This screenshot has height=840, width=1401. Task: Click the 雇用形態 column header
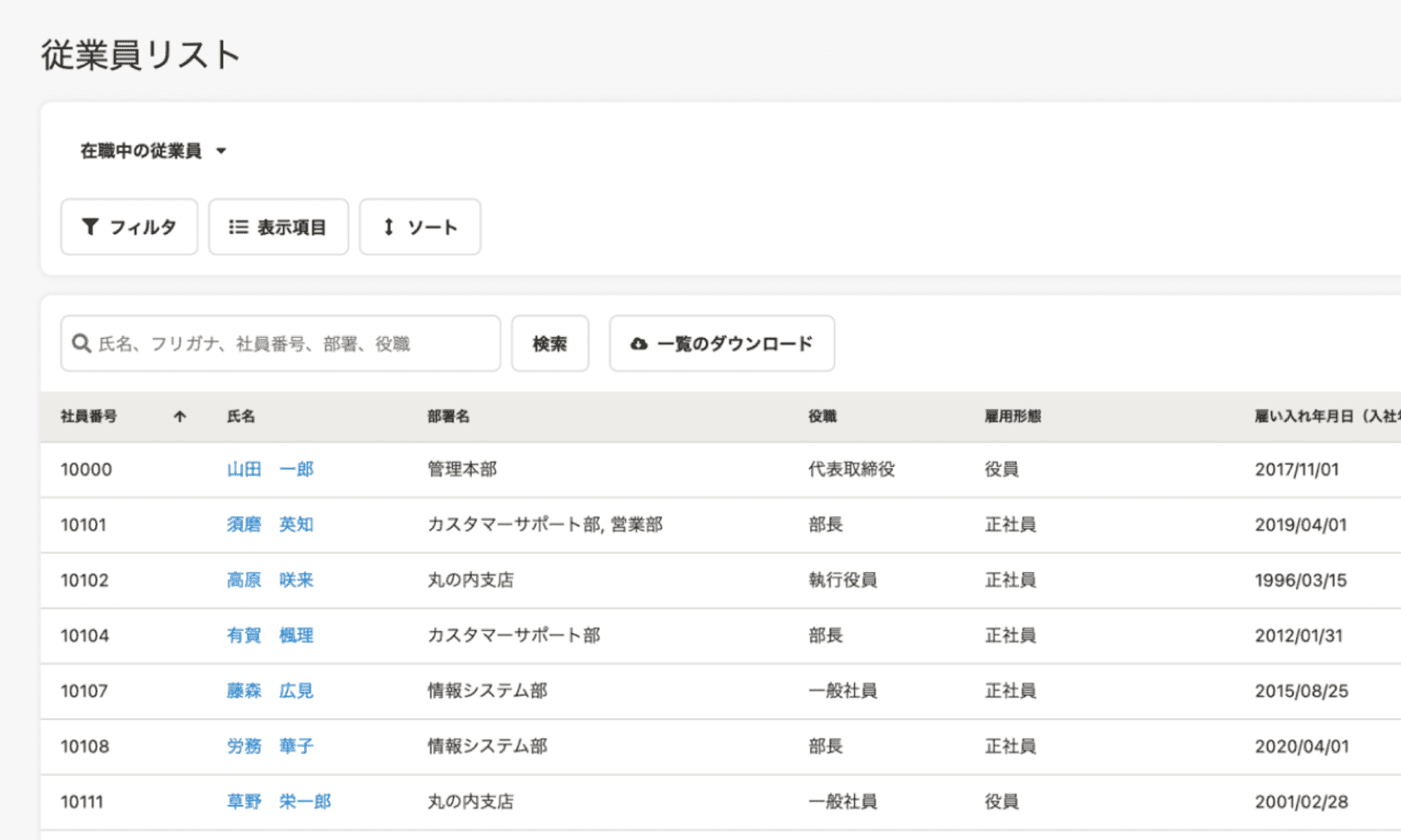click(1013, 416)
